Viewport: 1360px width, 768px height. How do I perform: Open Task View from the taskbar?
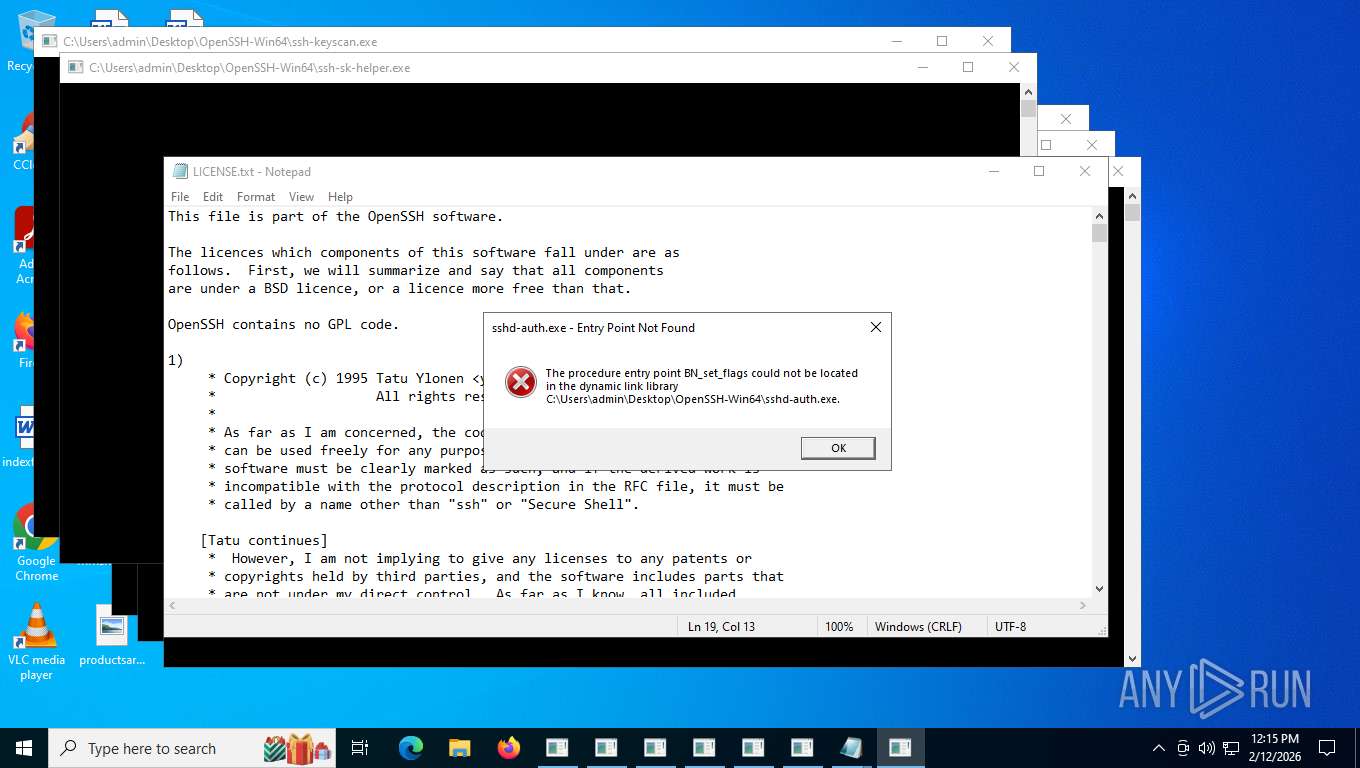pyautogui.click(x=361, y=748)
